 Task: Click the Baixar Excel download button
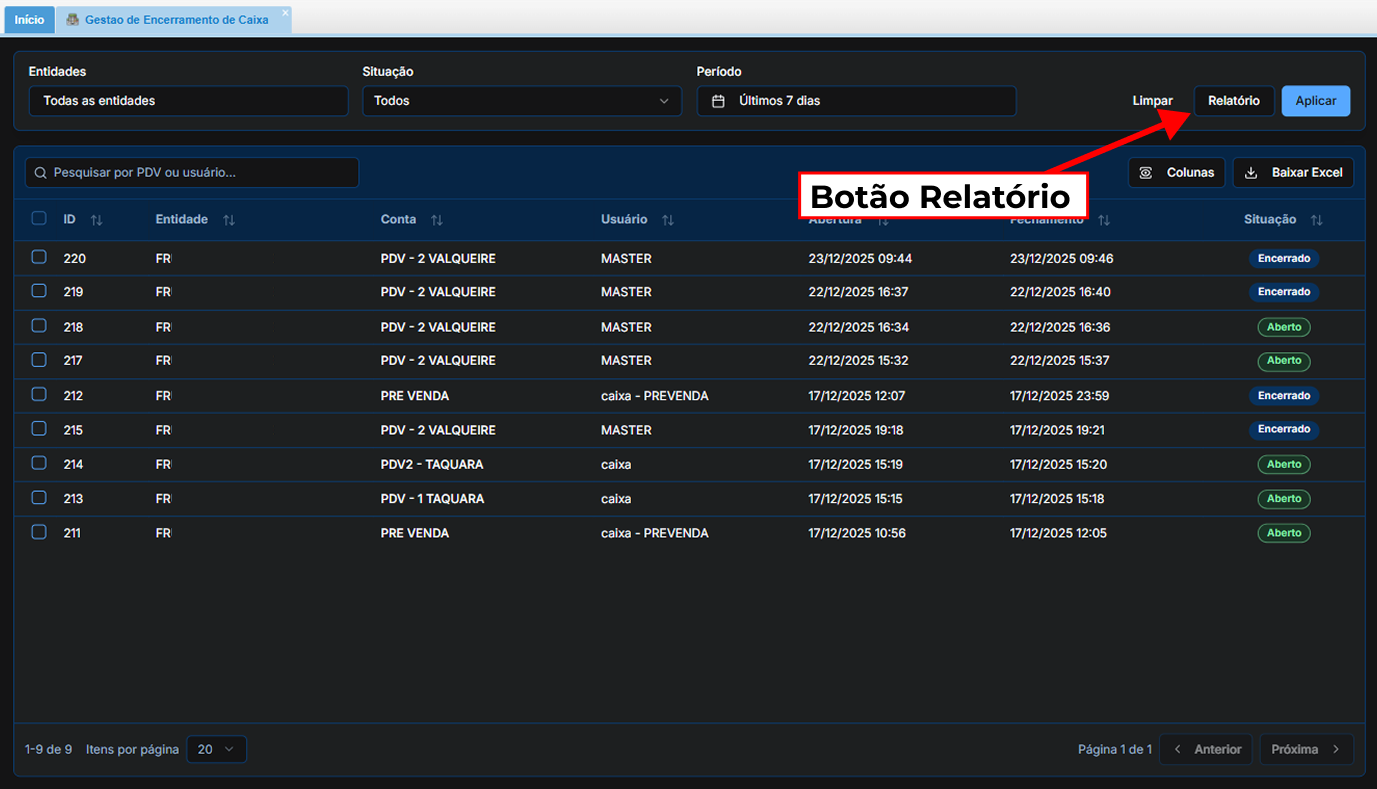(x=1293, y=173)
